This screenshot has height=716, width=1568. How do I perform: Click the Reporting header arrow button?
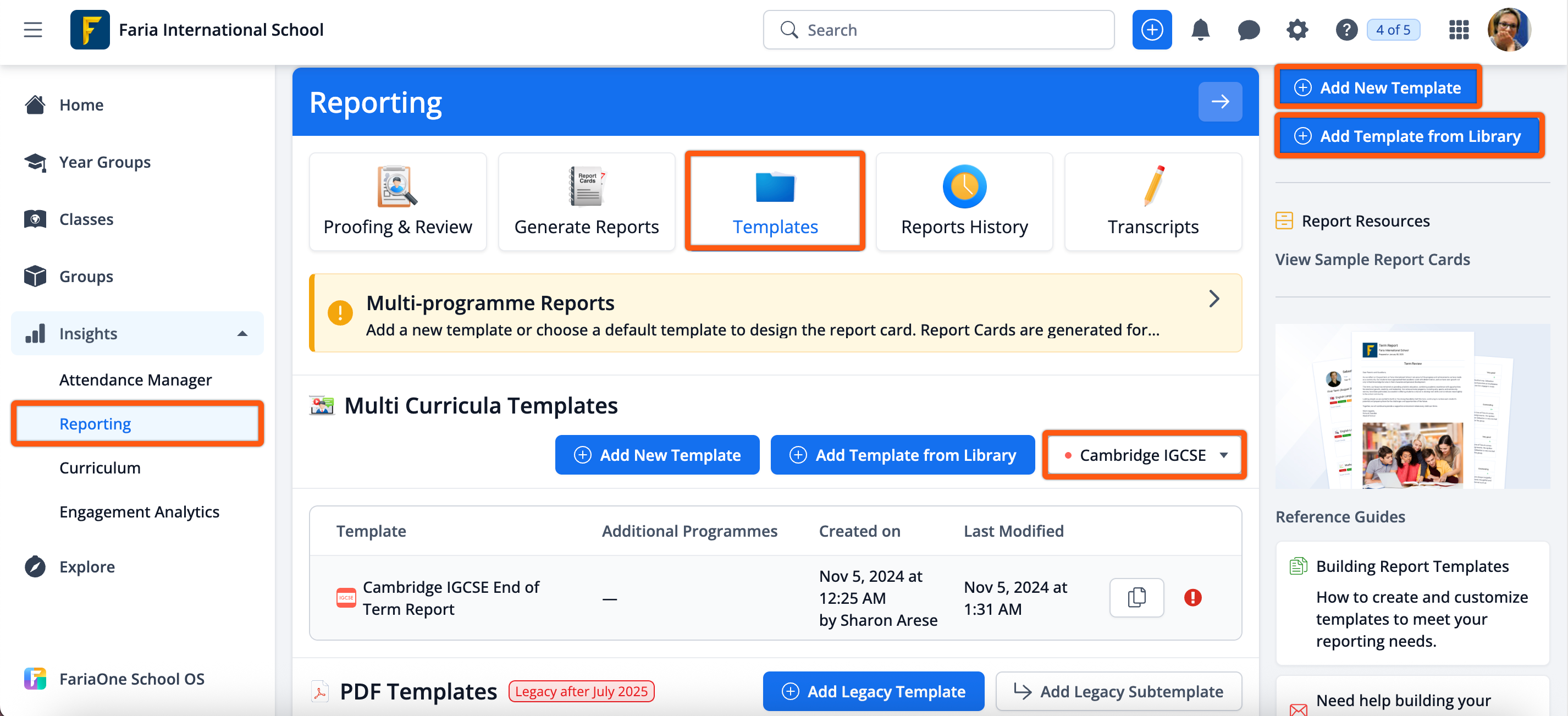[x=1219, y=102]
